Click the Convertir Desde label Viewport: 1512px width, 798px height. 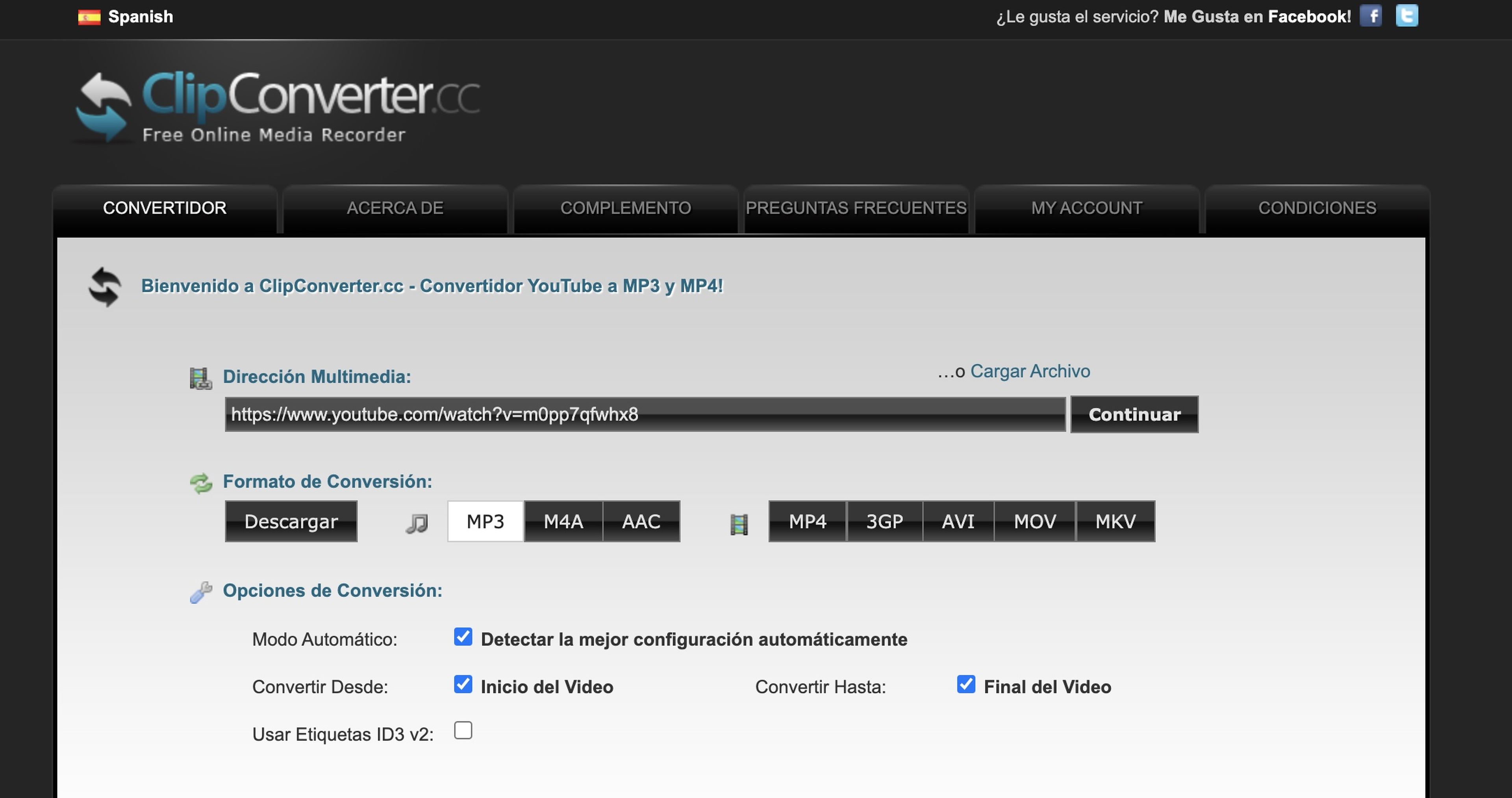coord(320,687)
